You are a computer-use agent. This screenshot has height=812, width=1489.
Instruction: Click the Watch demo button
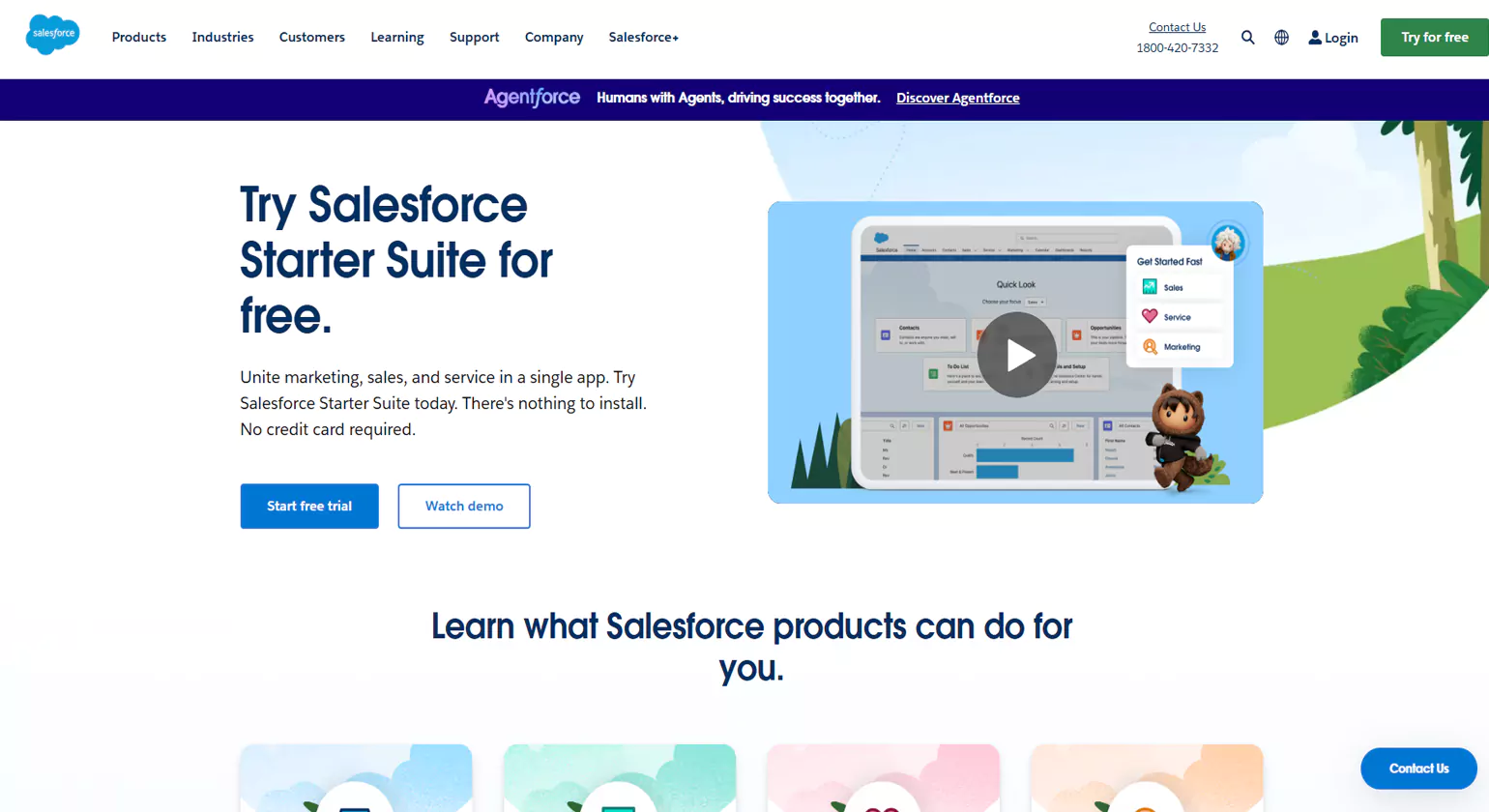click(463, 506)
